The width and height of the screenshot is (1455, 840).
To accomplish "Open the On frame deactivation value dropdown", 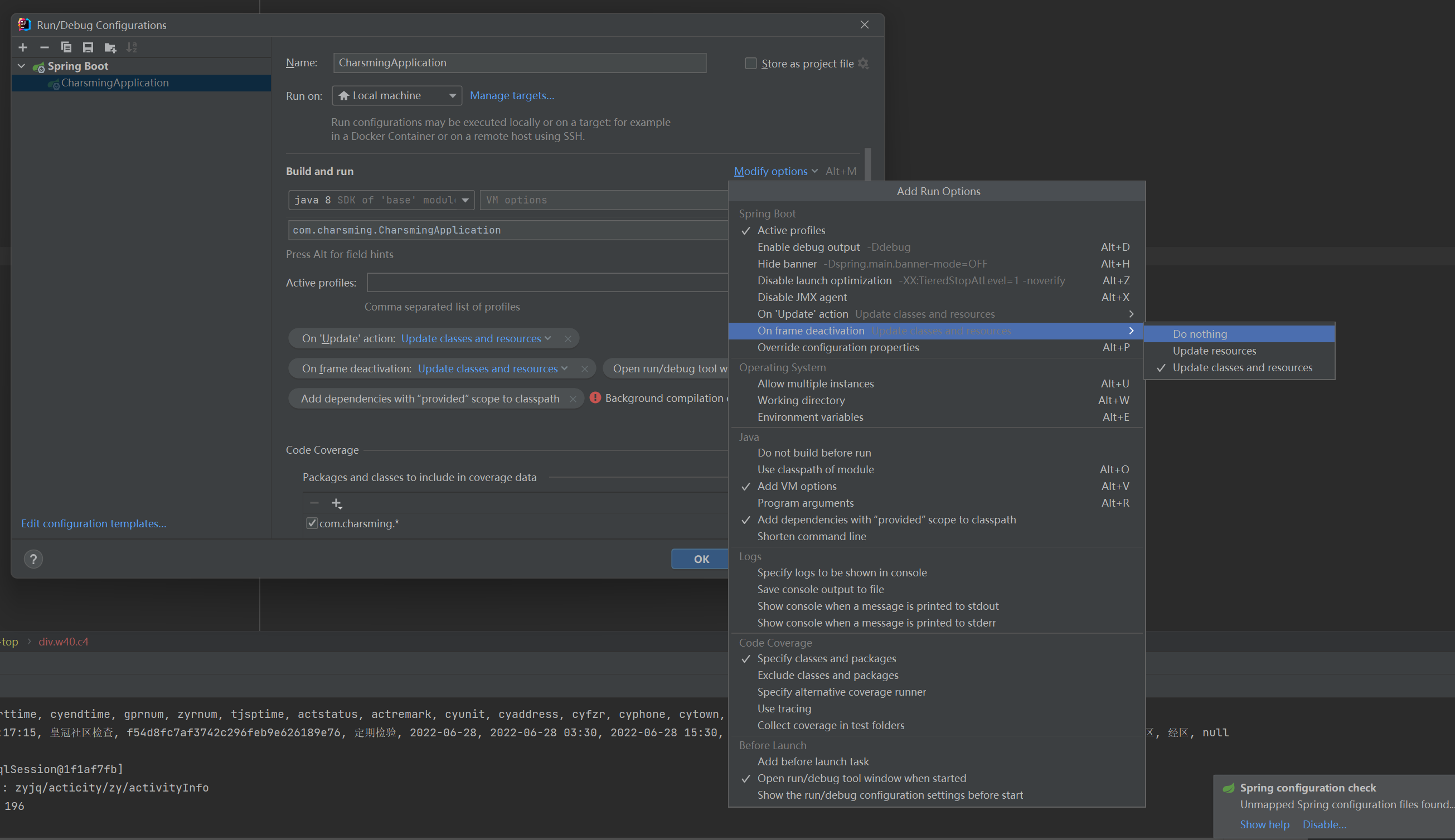I will click(x=493, y=368).
